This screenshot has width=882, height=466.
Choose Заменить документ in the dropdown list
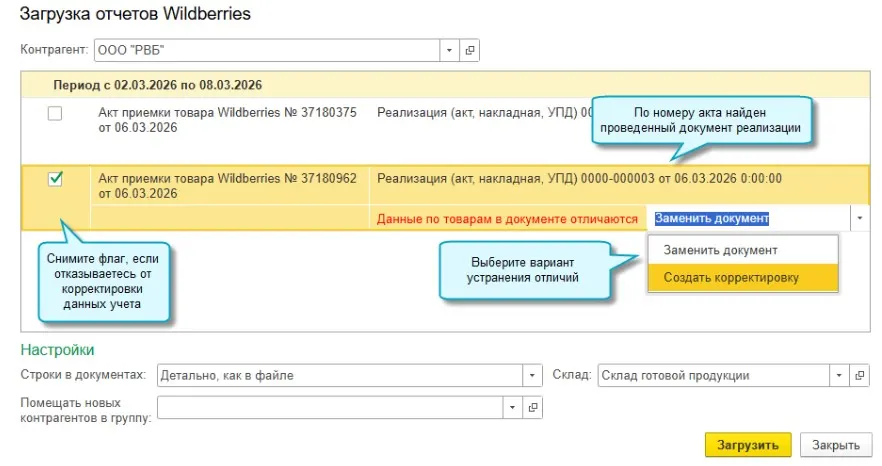[x=743, y=250]
